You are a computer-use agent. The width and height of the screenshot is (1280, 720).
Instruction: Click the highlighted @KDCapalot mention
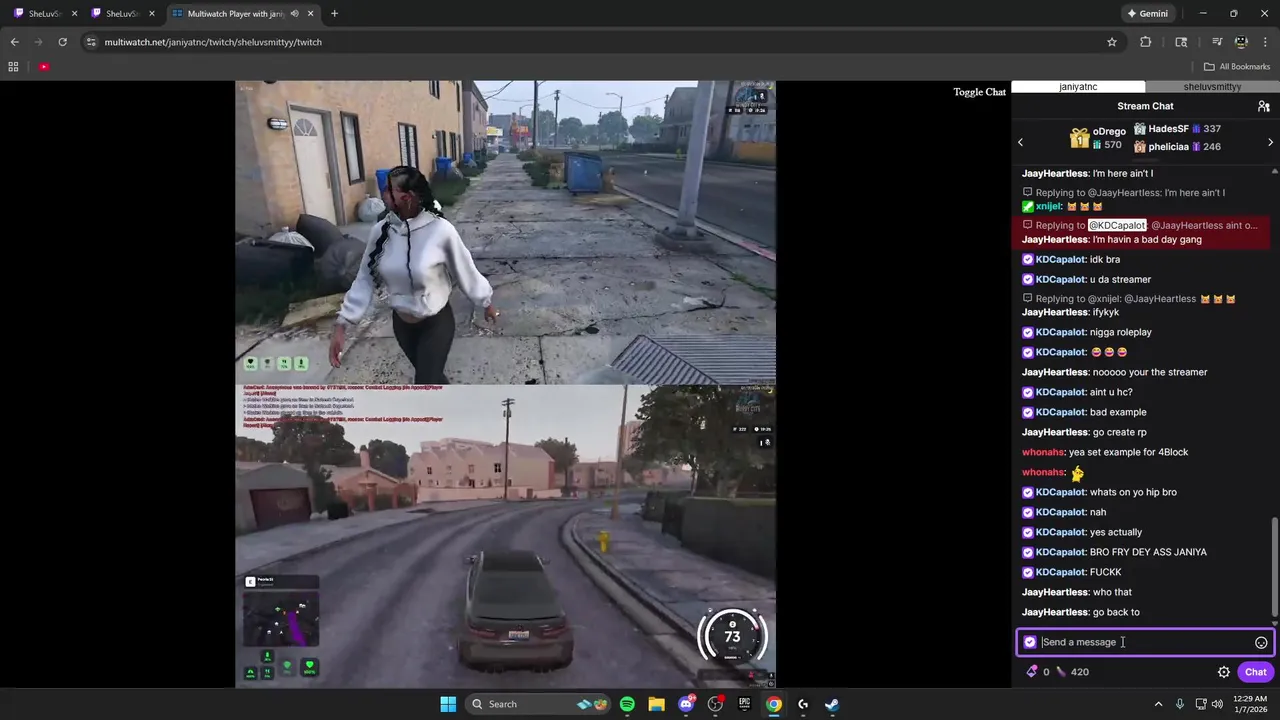1117,226
